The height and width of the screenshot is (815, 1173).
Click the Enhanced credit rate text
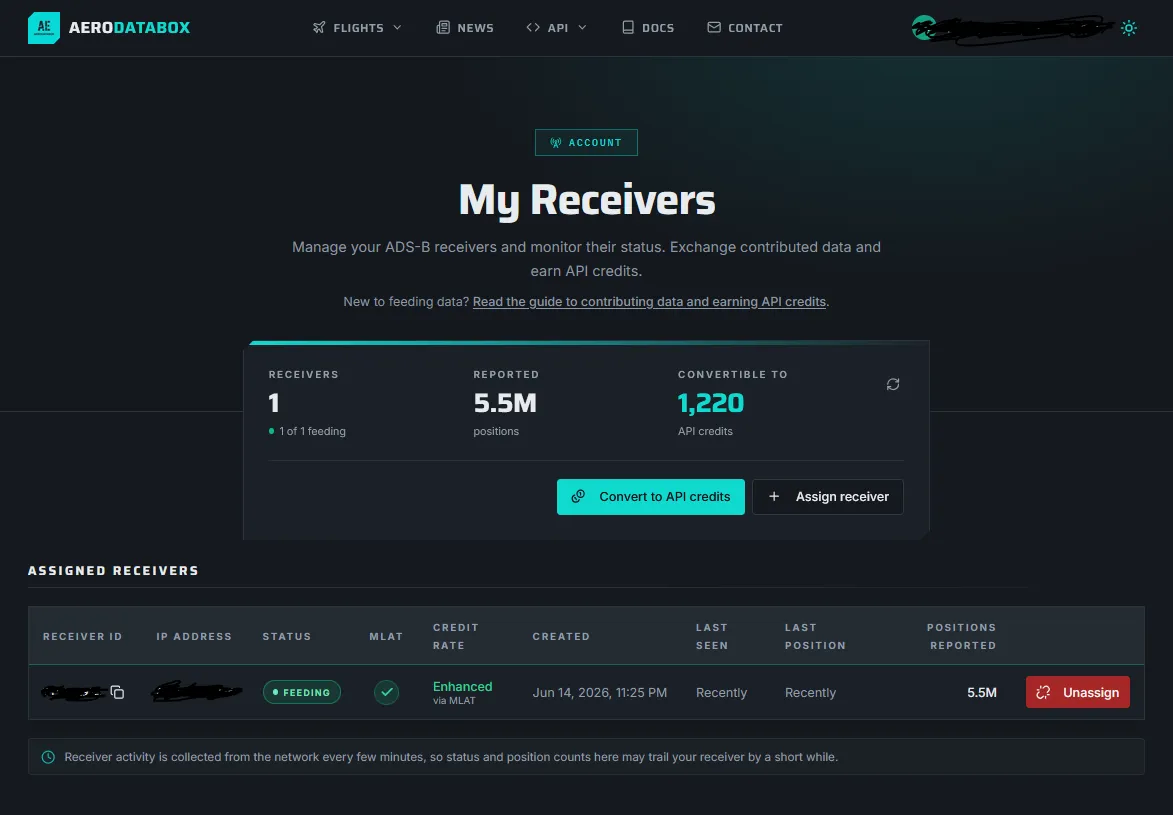462,686
